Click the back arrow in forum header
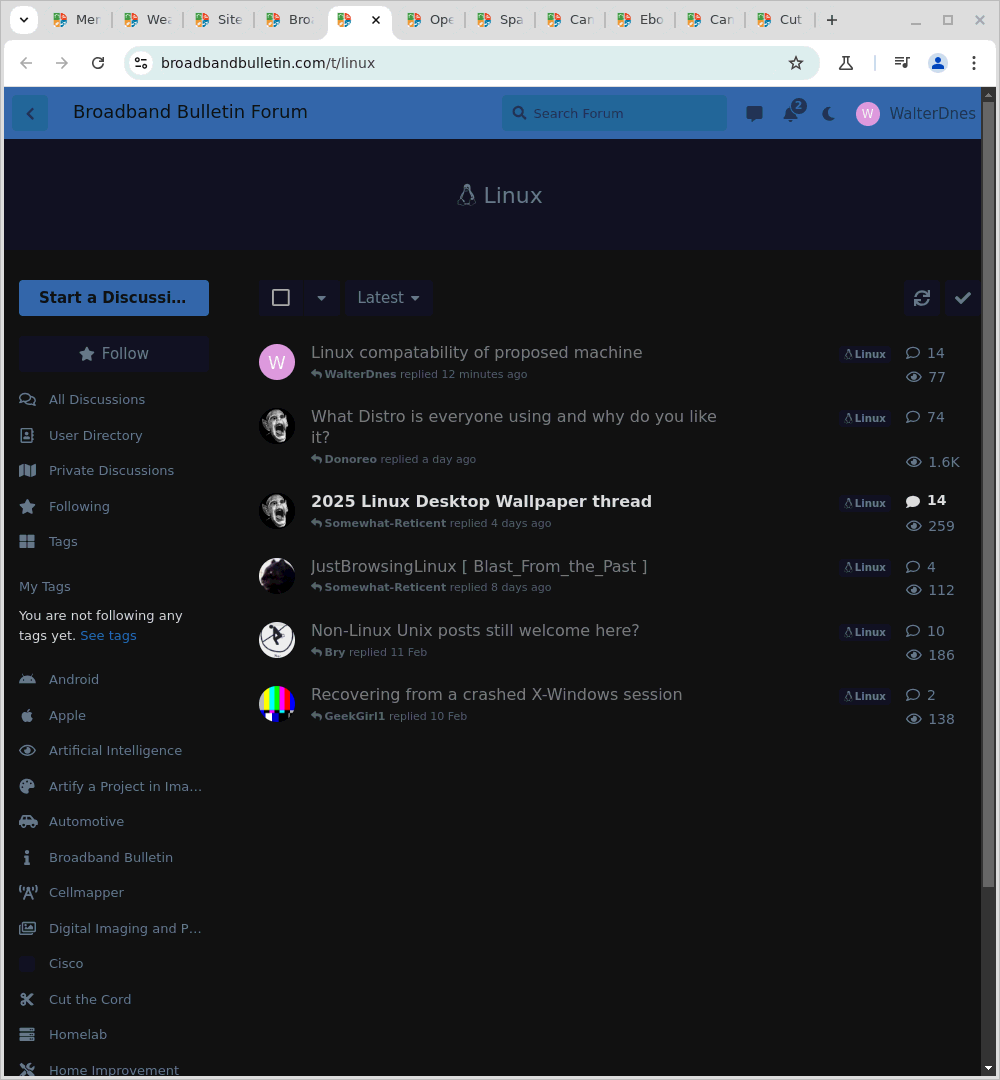The image size is (1000, 1080). 30,114
